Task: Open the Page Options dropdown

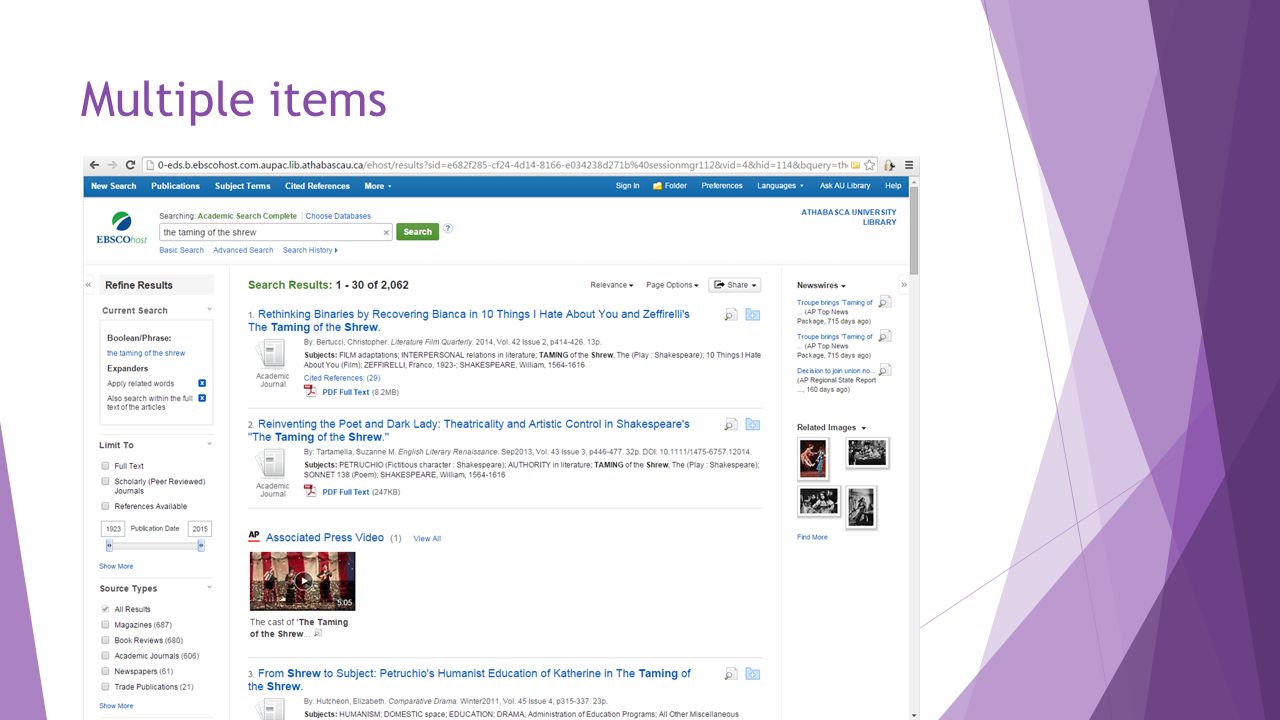Action: click(672, 285)
